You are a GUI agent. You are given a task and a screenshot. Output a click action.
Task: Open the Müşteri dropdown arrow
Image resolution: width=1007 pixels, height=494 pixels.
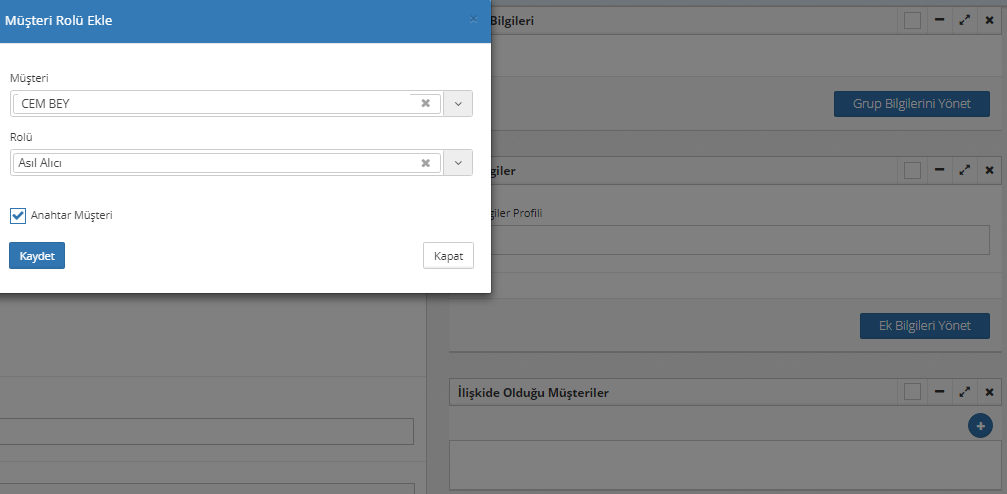pyautogui.click(x=458, y=103)
